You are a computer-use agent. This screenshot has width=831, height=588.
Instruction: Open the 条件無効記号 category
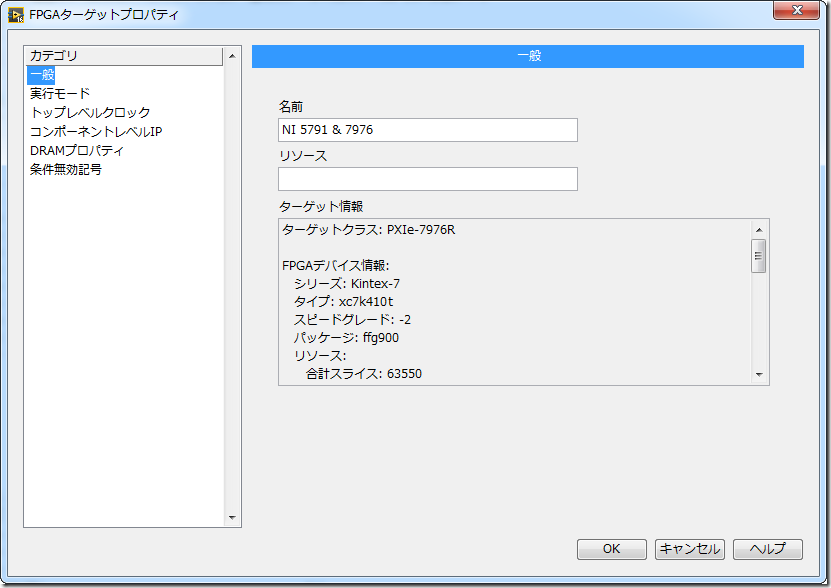coord(66,170)
